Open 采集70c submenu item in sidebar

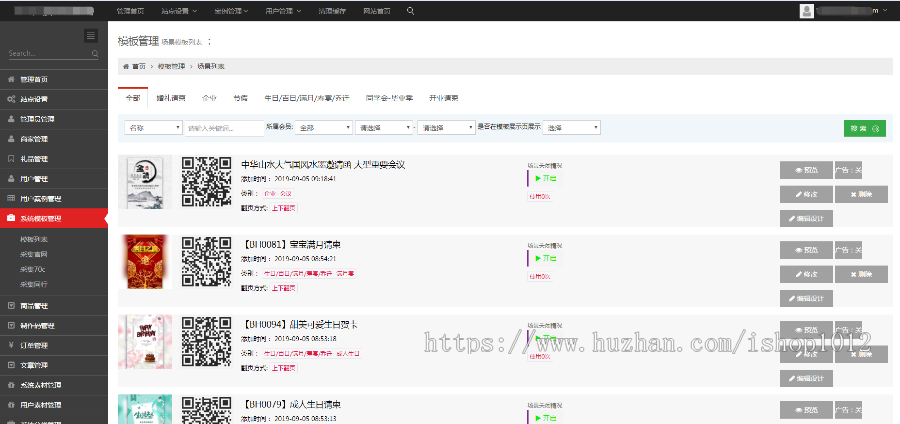33,269
